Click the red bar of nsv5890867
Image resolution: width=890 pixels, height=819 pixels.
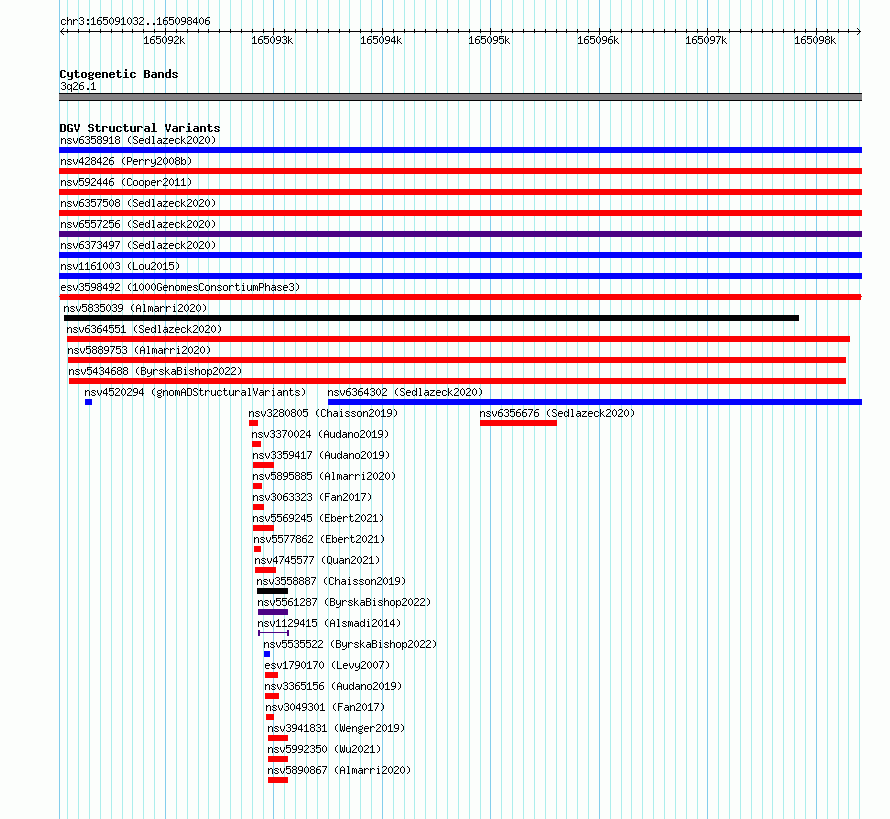coord(278,780)
